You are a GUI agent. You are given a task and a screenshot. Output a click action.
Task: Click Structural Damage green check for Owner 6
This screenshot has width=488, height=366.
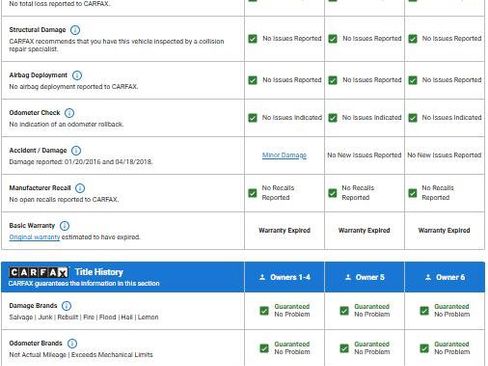(x=413, y=39)
